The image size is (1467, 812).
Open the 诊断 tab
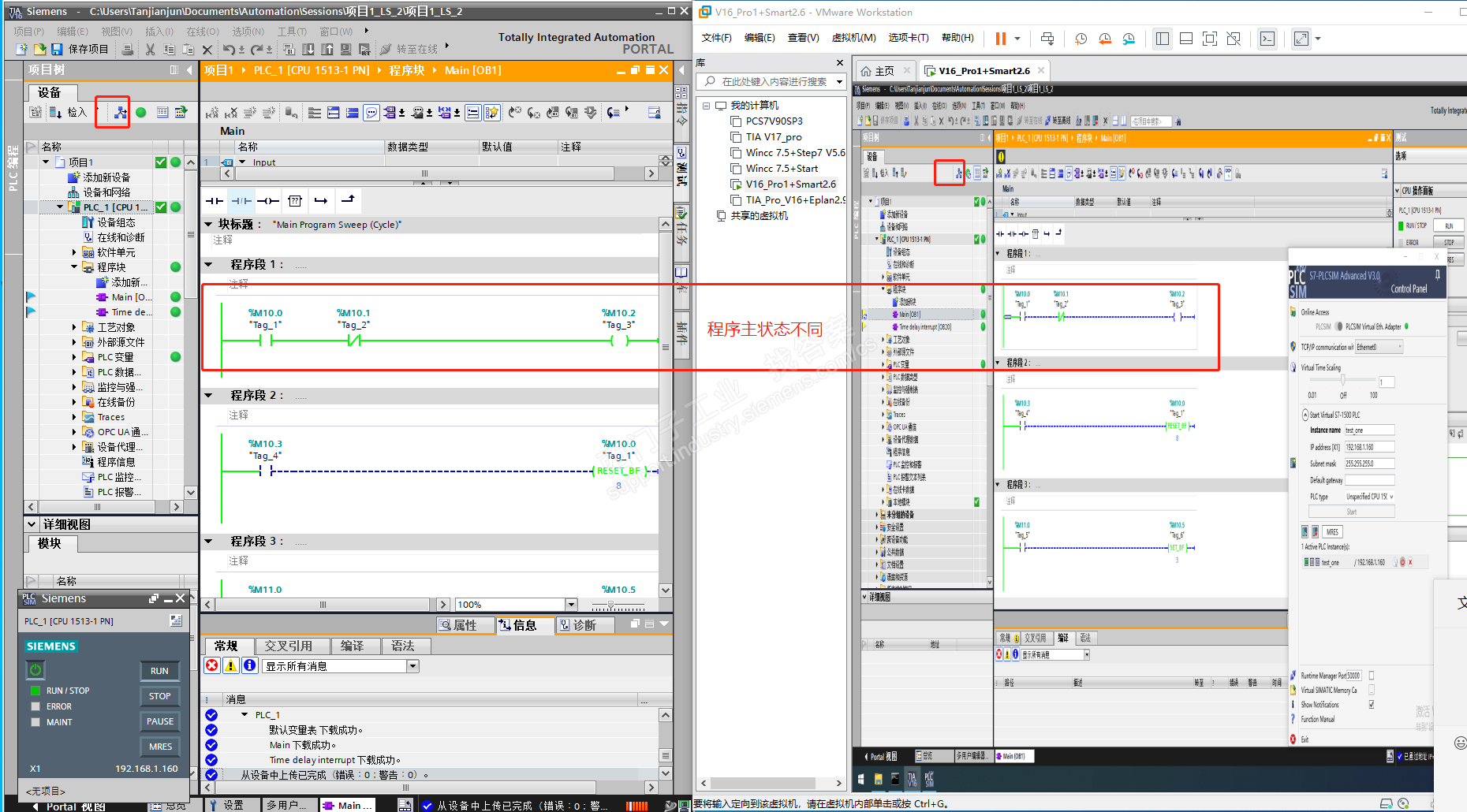click(584, 625)
